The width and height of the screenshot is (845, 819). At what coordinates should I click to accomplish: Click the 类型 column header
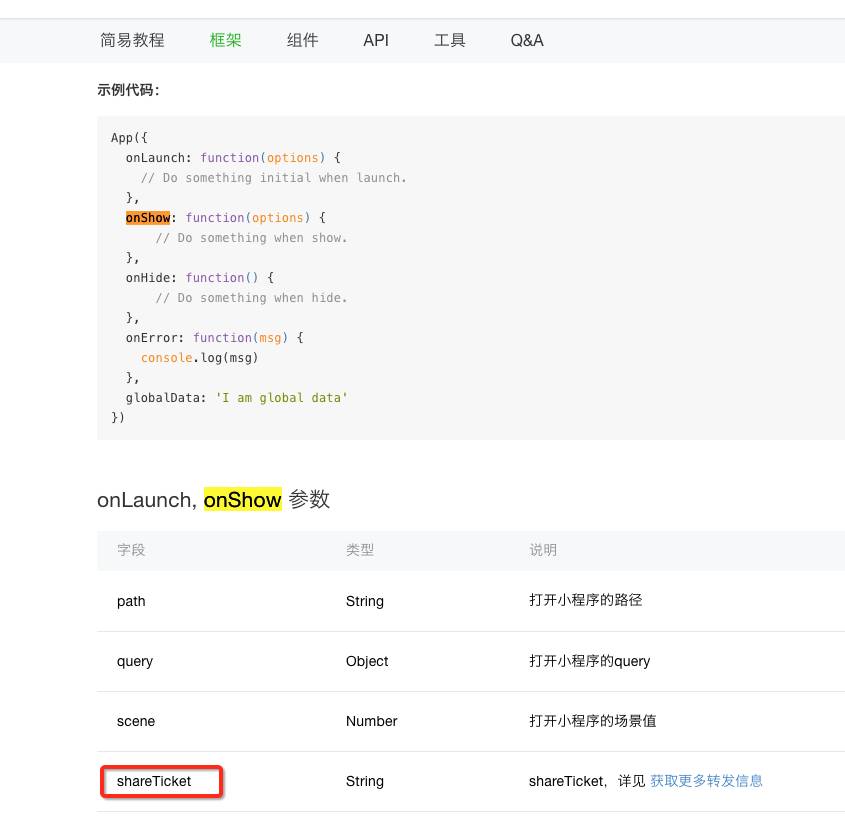click(360, 550)
